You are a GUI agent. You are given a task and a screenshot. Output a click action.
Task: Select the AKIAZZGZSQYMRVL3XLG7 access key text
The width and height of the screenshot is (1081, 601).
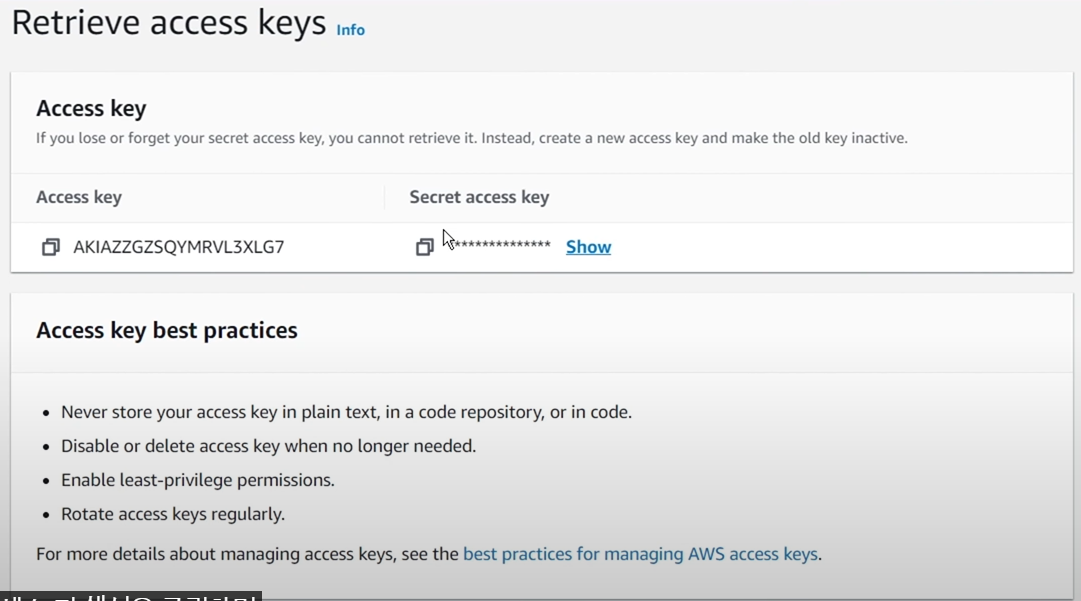tap(179, 247)
